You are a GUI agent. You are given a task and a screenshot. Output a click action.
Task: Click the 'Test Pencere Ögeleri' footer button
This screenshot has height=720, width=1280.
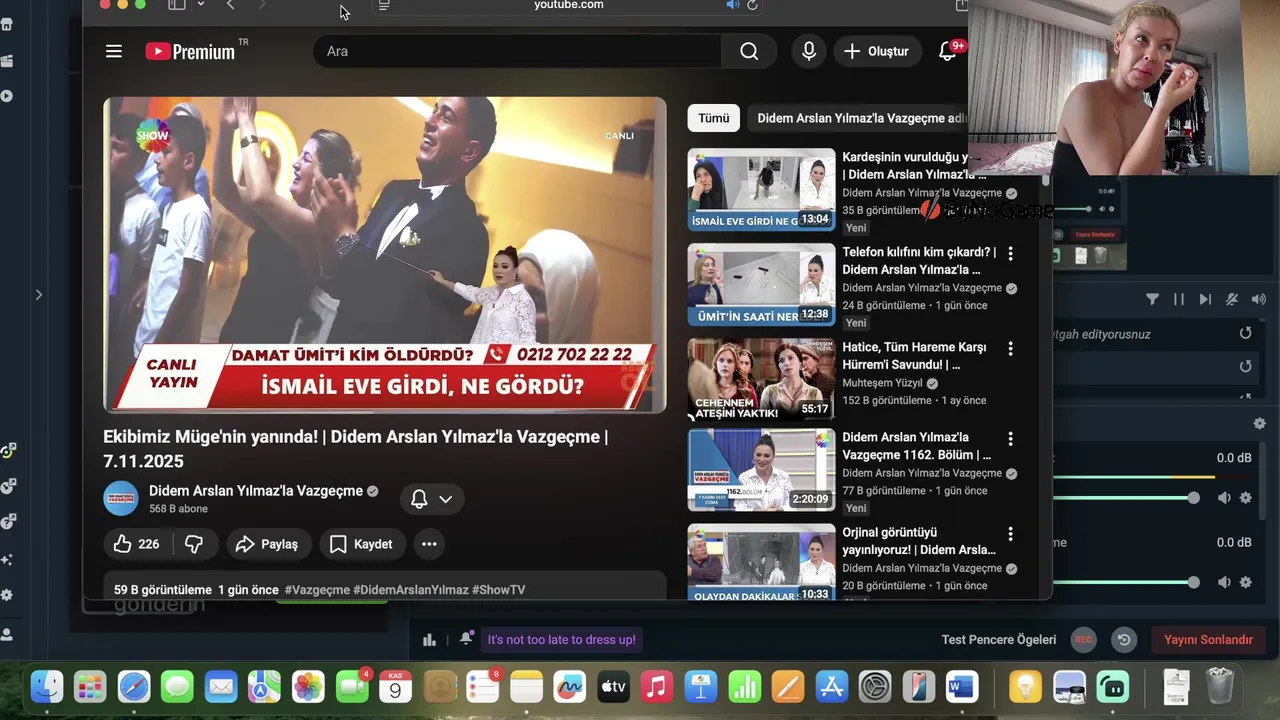998,640
